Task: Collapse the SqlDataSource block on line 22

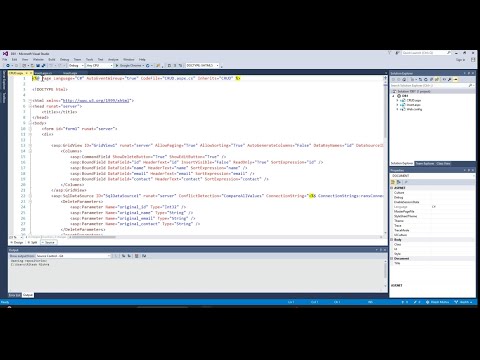Action: (30, 196)
